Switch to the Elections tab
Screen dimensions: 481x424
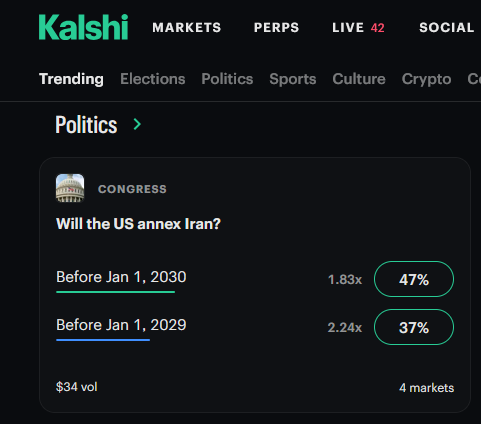coord(153,79)
